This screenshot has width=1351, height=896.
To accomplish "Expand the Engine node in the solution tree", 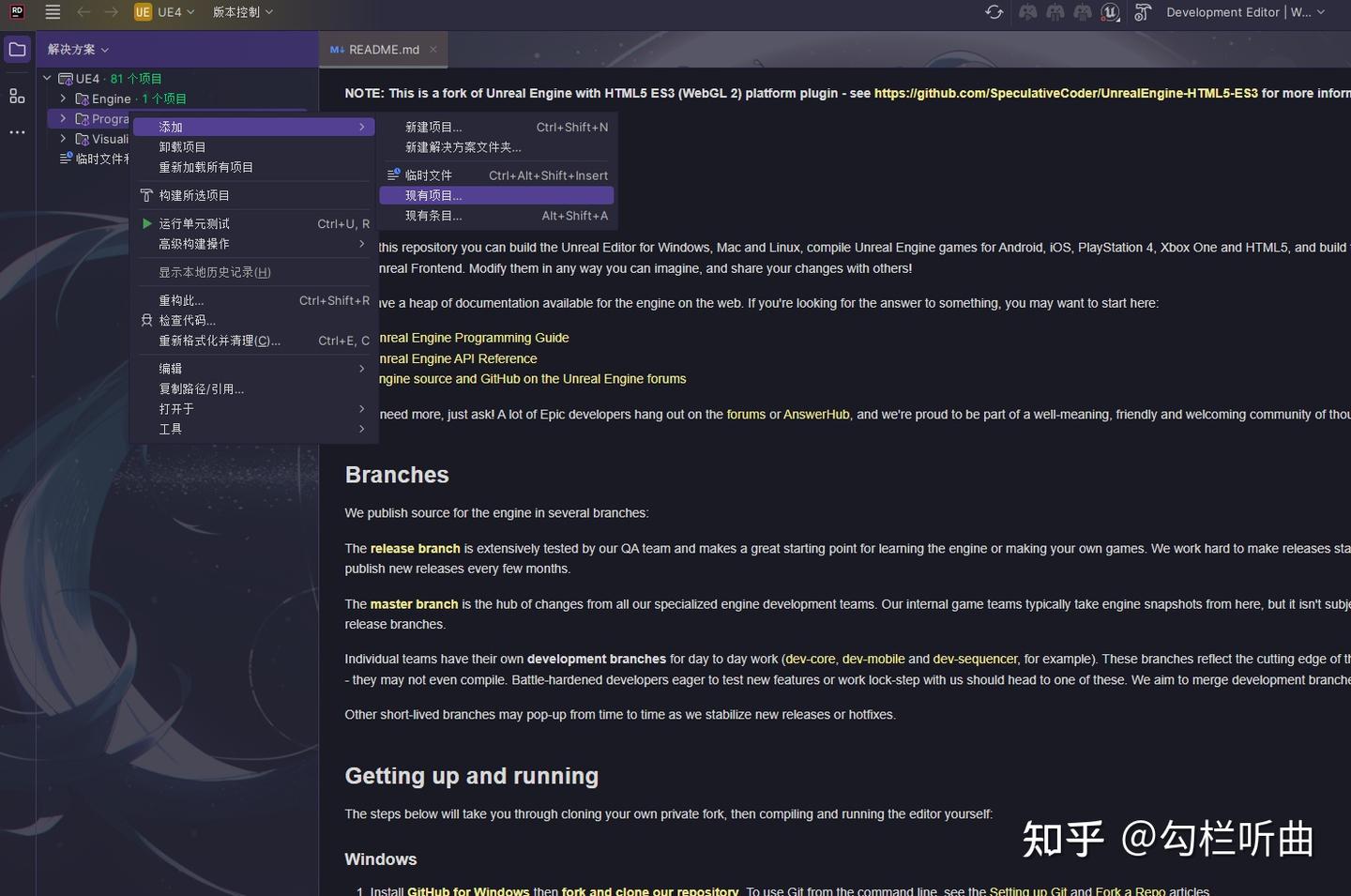I will pos(62,99).
